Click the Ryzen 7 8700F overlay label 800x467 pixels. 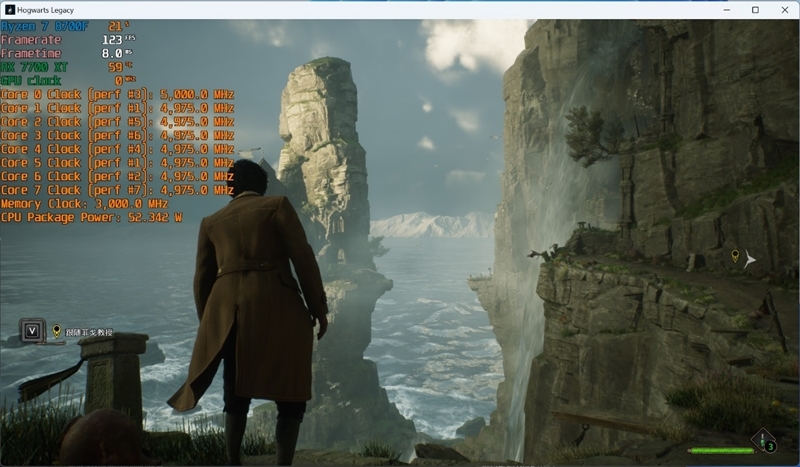[x=44, y=26]
